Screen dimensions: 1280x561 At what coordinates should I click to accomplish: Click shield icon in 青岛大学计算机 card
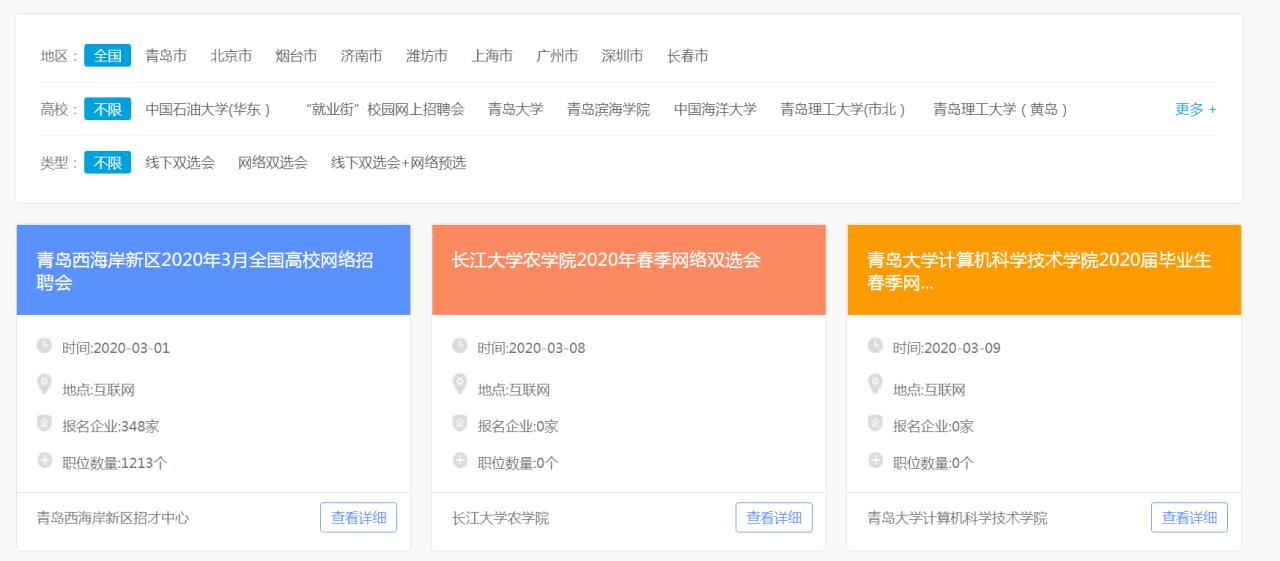875,423
